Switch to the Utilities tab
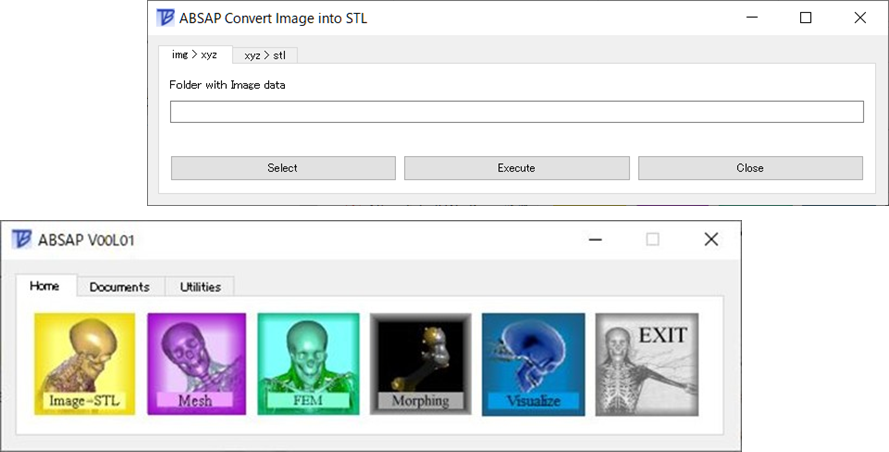The image size is (889, 452). pos(200,287)
